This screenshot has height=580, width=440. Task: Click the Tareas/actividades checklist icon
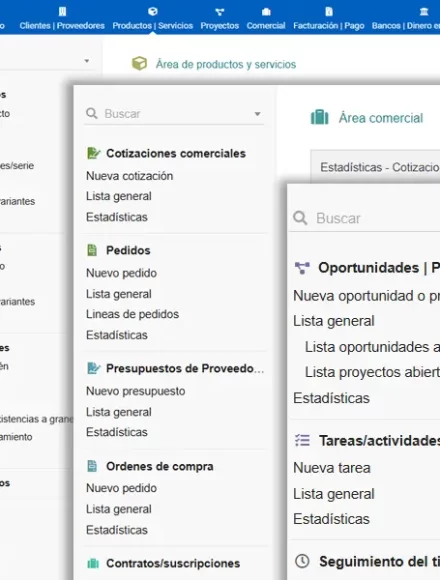(x=302, y=440)
